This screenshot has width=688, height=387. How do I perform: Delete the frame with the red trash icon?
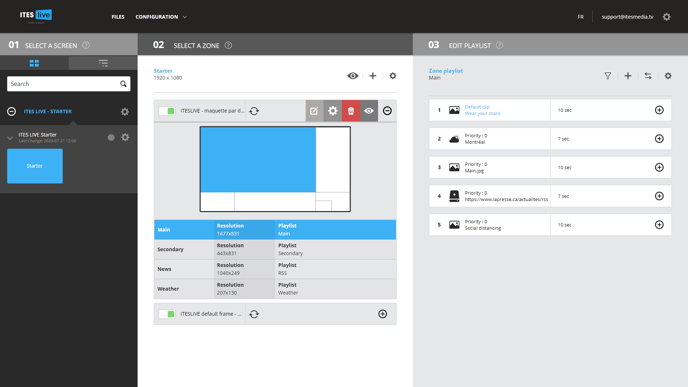coord(351,111)
